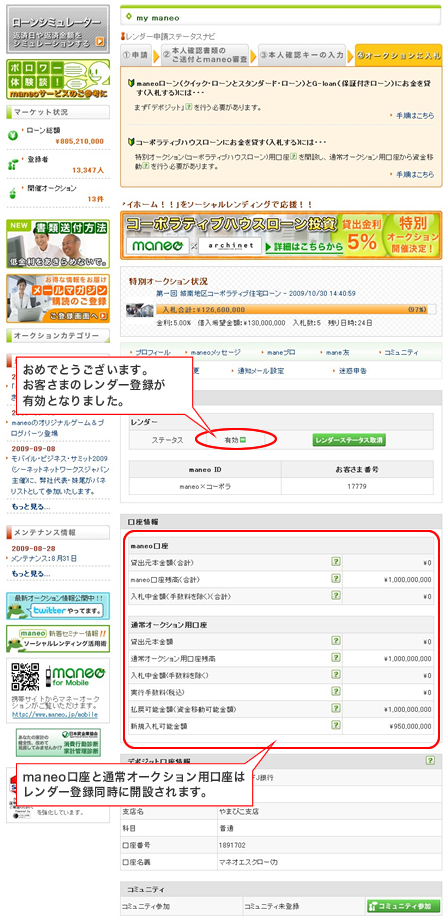Click コーポラティブハウスローン投資 banner
The height and width of the screenshot is (921, 448).
pyautogui.click(x=281, y=235)
